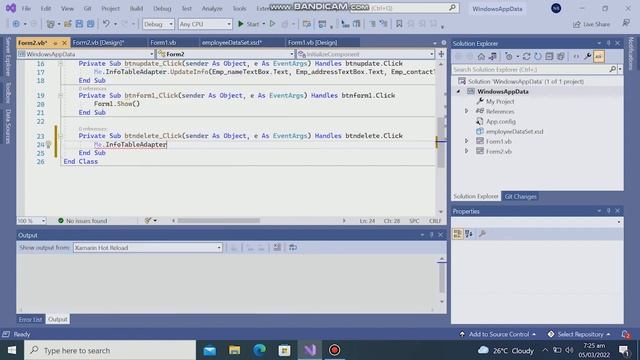This screenshot has height=360, width=640.
Task: Click Refresh icon in Solution Explorer
Action: coord(538,57)
